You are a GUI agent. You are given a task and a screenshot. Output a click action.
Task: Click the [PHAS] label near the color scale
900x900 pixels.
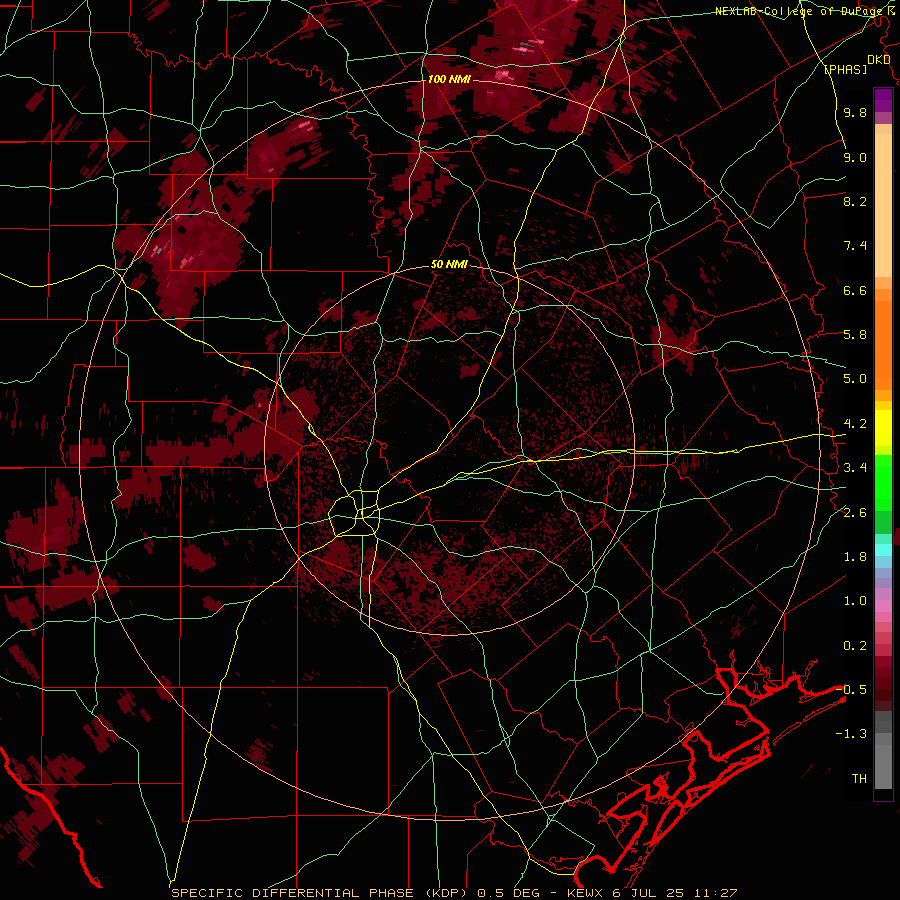tap(845, 70)
